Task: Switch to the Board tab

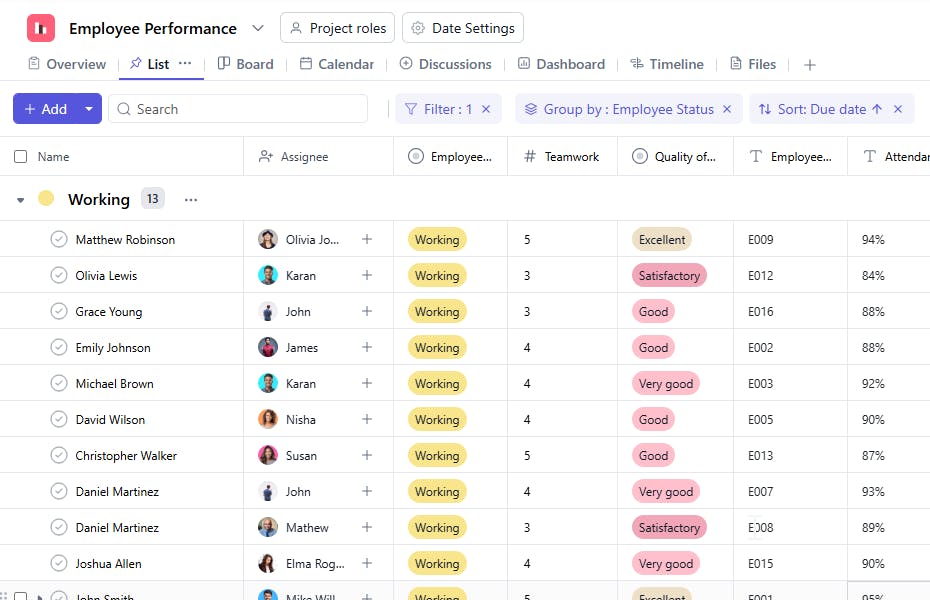Action: pyautogui.click(x=245, y=64)
